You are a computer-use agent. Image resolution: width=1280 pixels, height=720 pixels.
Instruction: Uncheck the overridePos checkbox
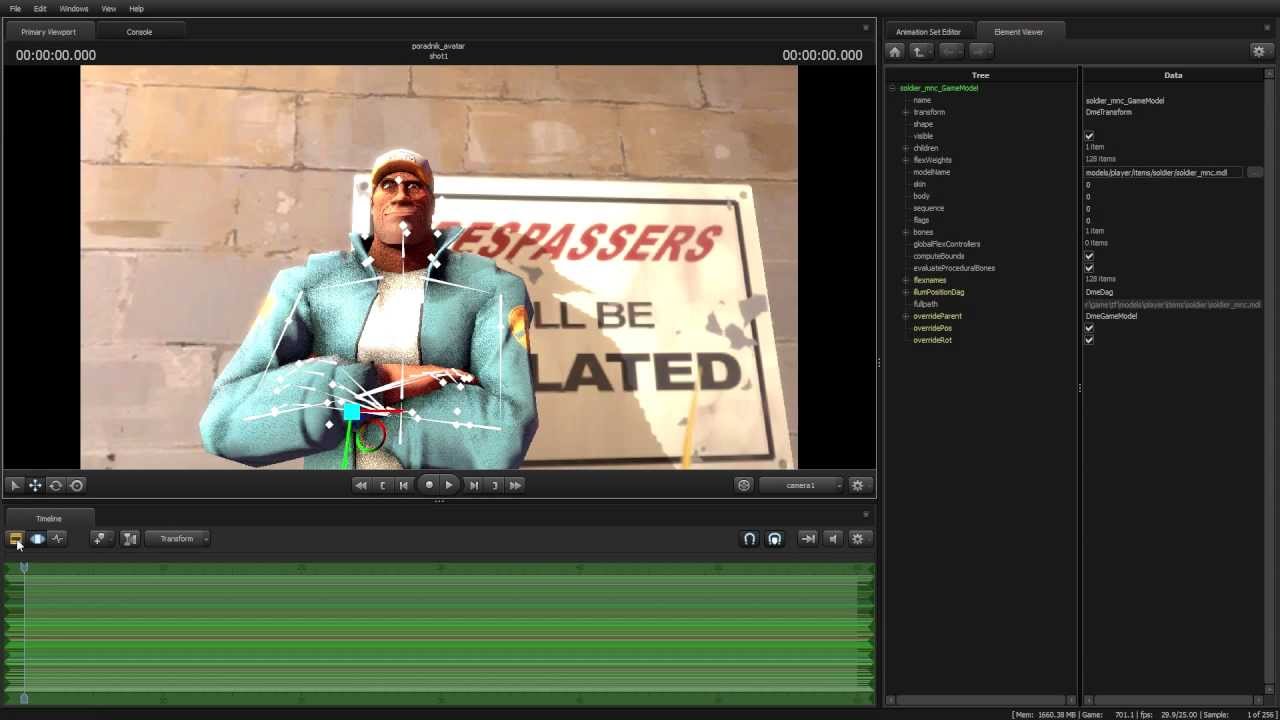[1089, 328]
